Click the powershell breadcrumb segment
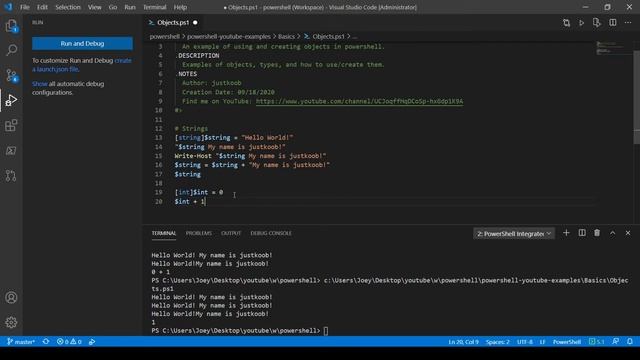 point(164,37)
